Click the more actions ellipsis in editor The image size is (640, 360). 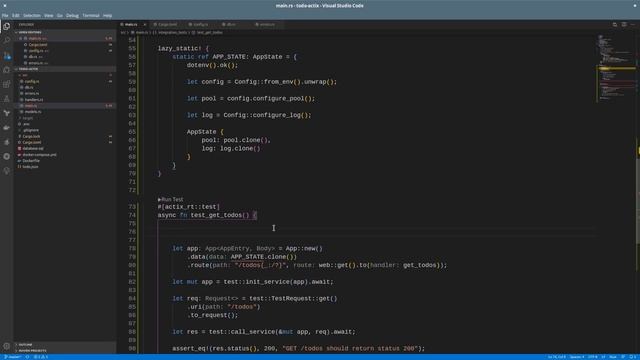633,25
